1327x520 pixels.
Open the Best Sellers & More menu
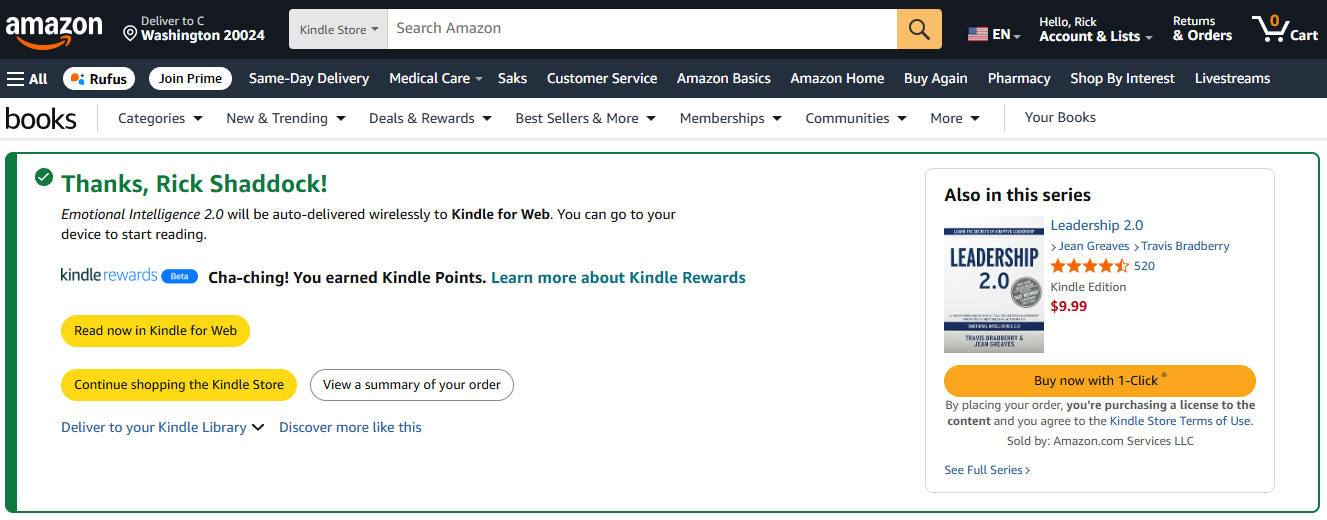pos(585,118)
